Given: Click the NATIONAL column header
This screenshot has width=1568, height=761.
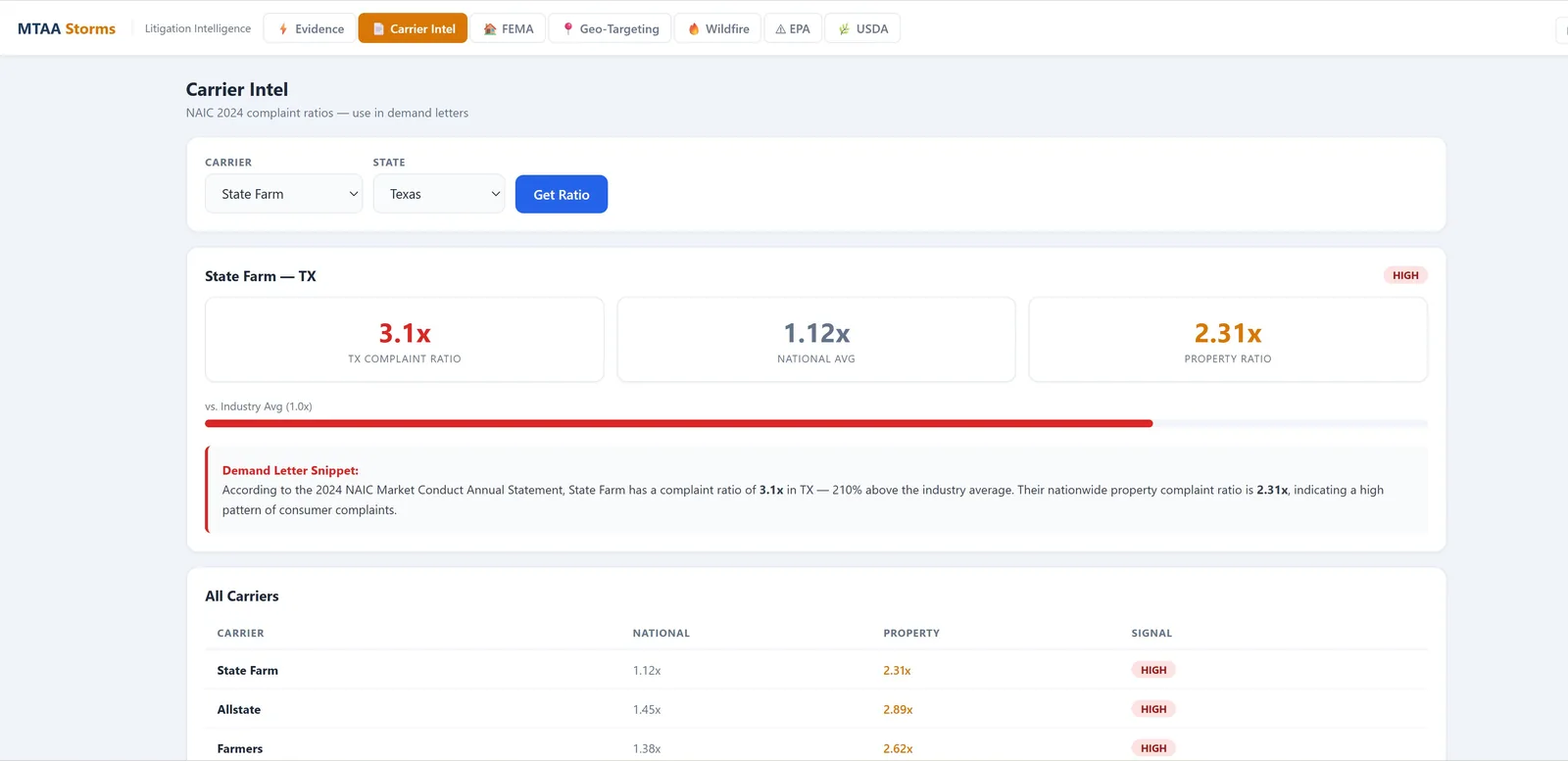Looking at the screenshot, I should click(x=661, y=633).
